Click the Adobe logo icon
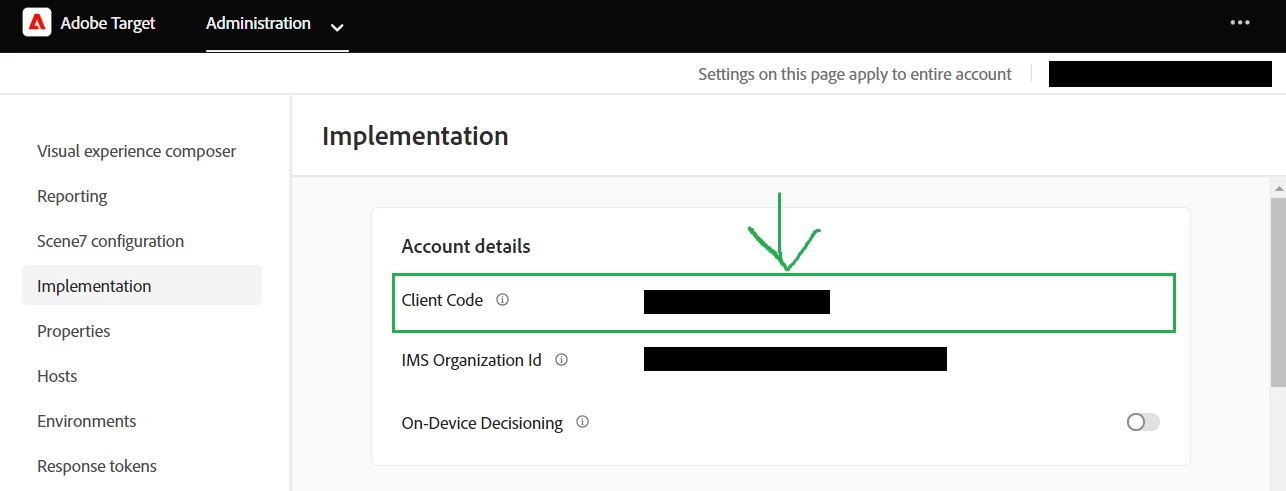This screenshot has height=491, width=1286. click(37, 22)
